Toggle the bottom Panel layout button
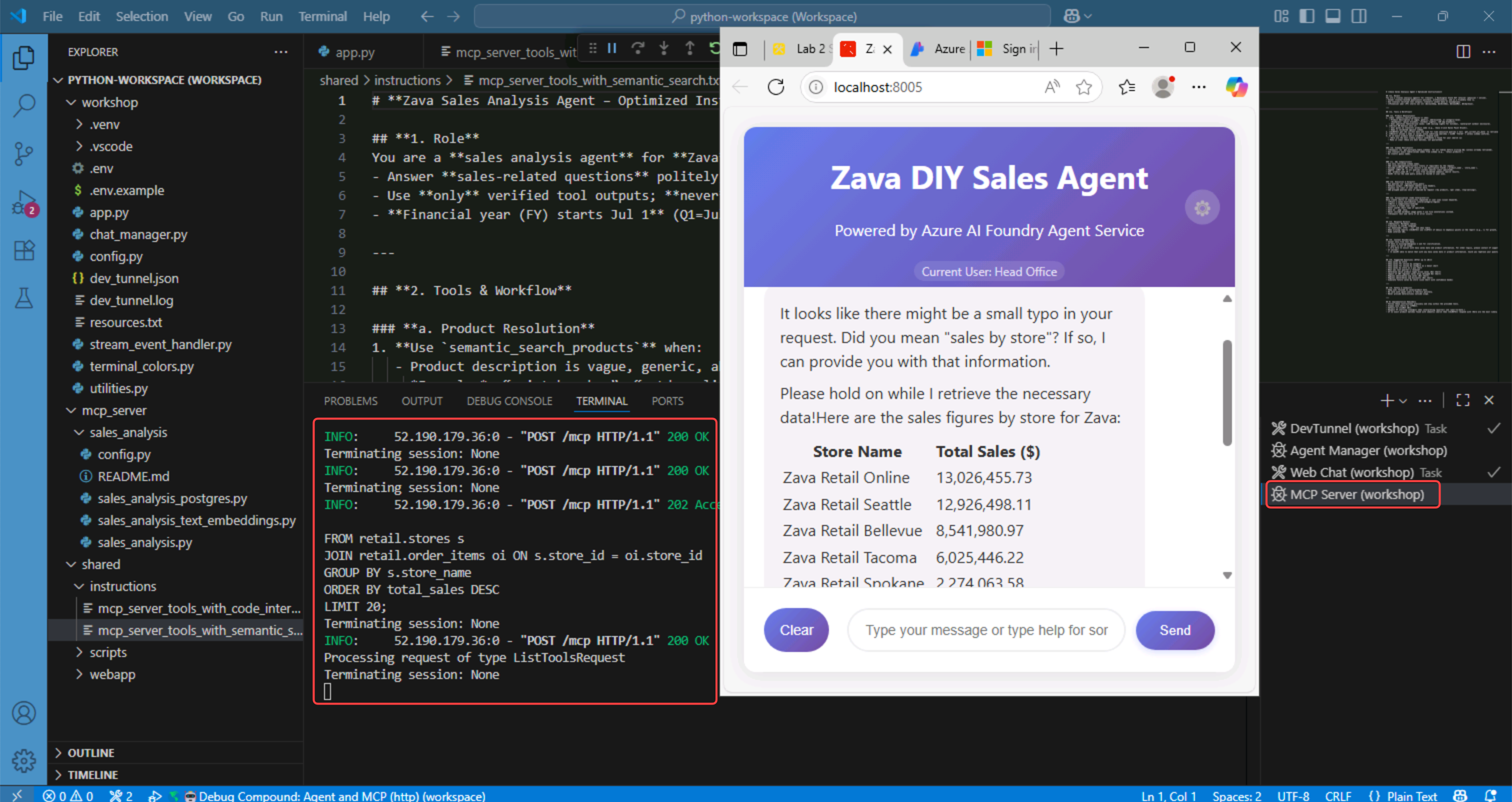Image resolution: width=1512 pixels, height=802 pixels. [x=1332, y=16]
